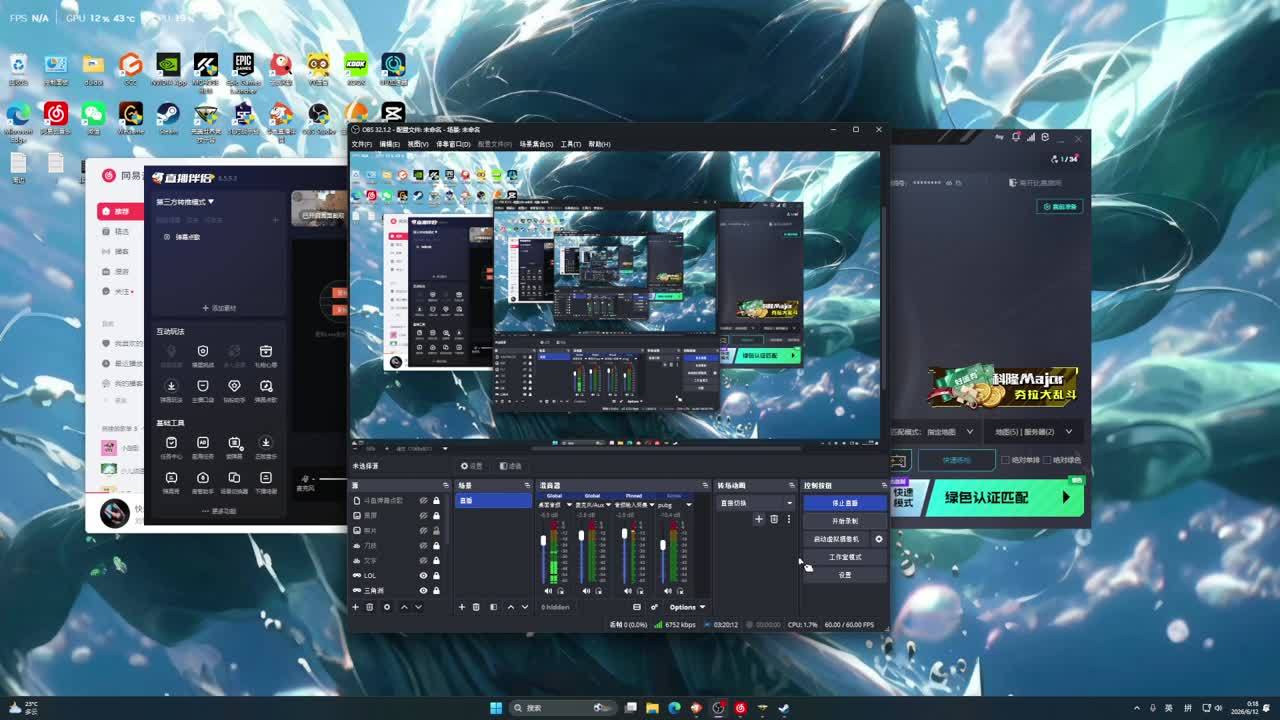
Task: Select the highlighted scene in scenes list
Action: pyautogui.click(x=493, y=500)
